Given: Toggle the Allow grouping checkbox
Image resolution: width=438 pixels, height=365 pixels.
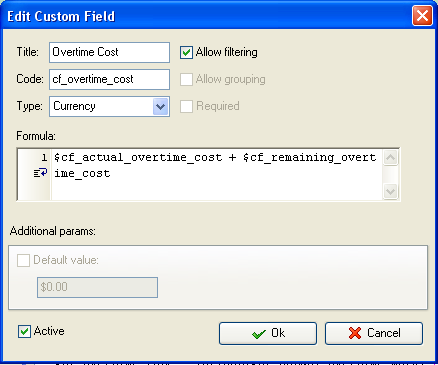Looking at the screenshot, I should click(186, 79).
